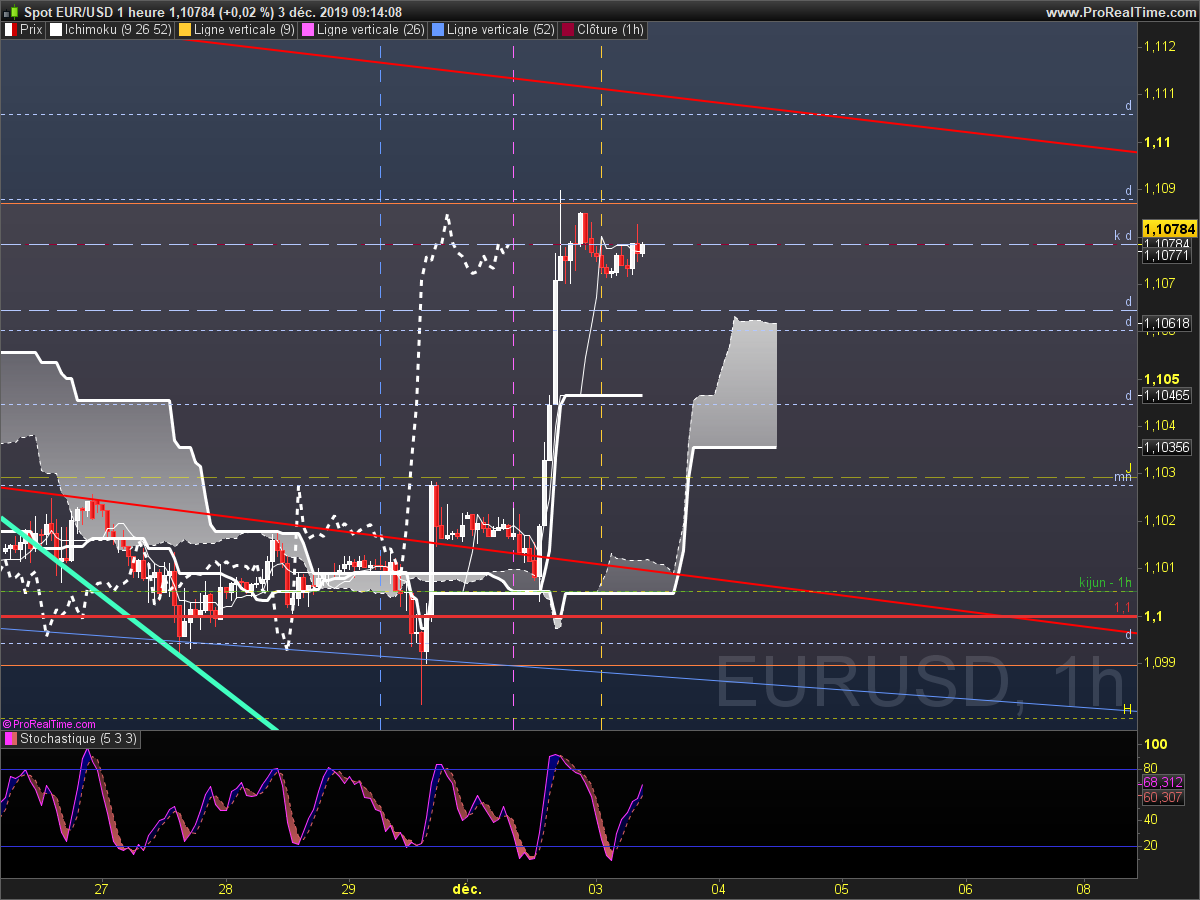Click the stochastic value tag 60,307
The image size is (1200, 900).
coord(1163,797)
